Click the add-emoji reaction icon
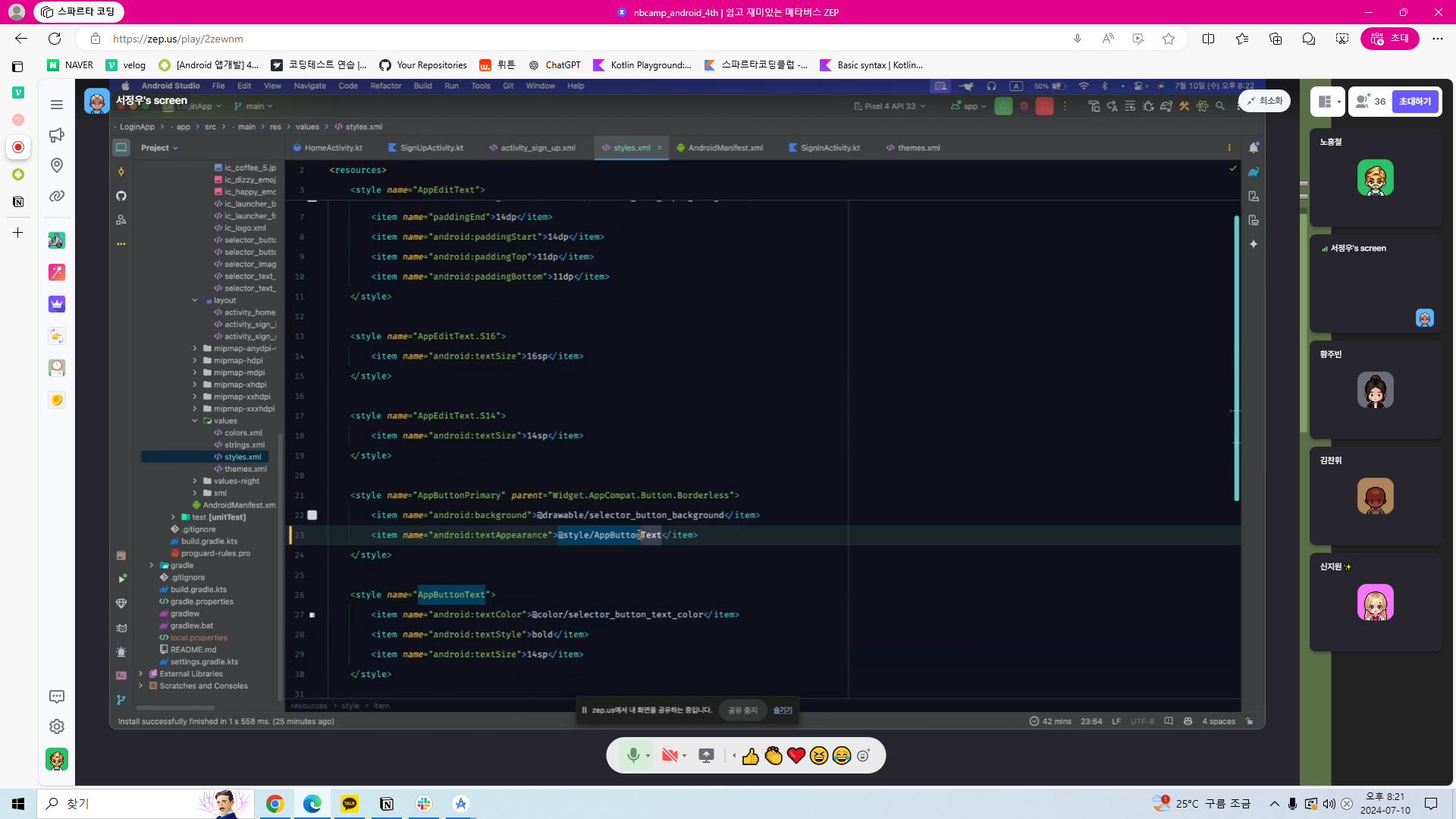 [864, 756]
